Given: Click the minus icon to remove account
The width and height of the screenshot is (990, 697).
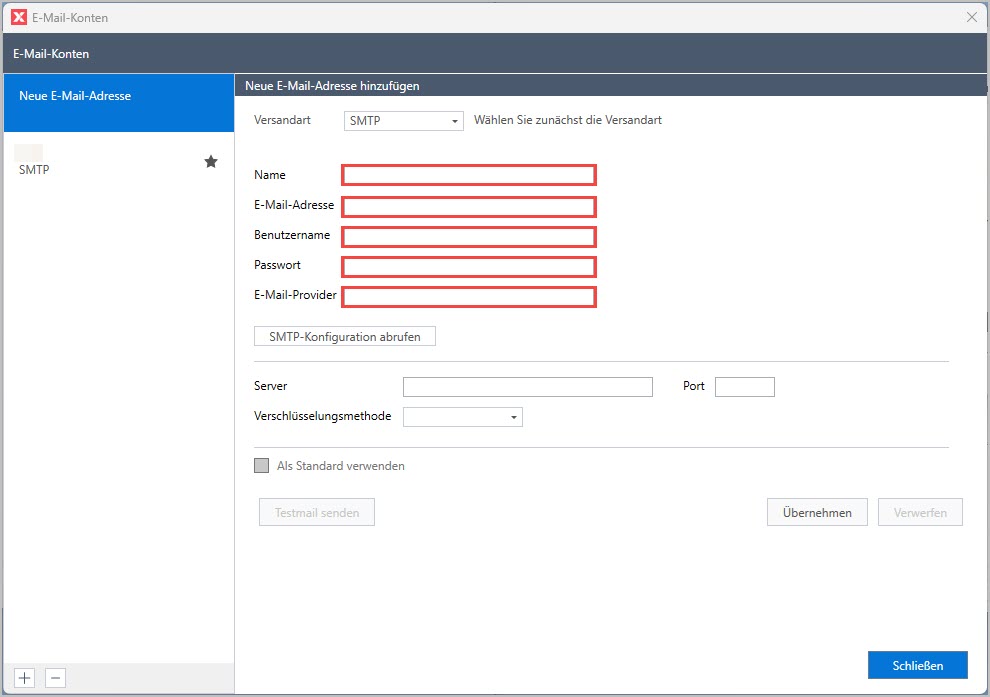Looking at the screenshot, I should pos(56,678).
